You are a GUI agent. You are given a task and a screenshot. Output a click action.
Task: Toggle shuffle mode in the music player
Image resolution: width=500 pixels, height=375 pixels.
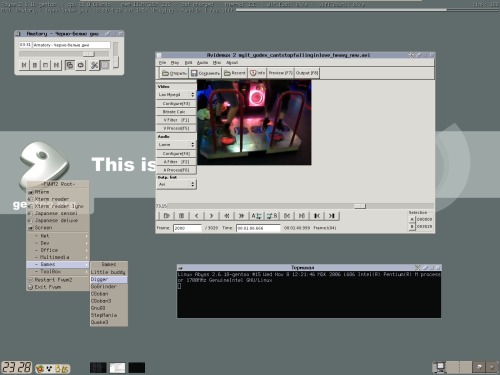click(69, 65)
